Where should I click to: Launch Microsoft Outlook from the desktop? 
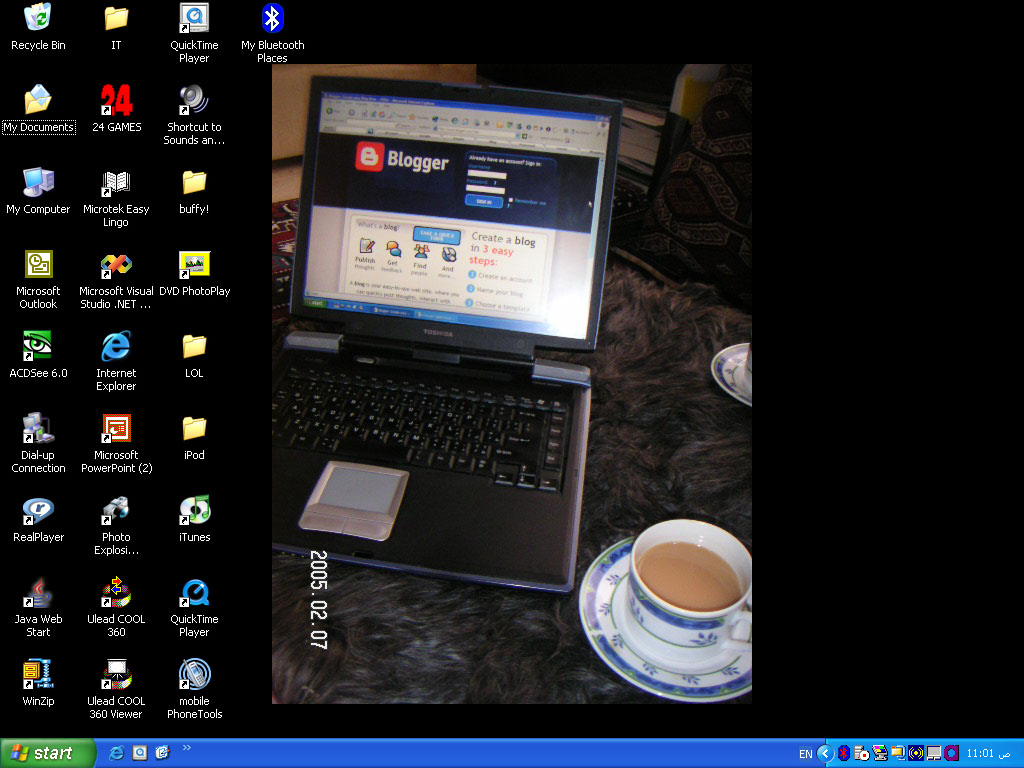click(x=38, y=280)
